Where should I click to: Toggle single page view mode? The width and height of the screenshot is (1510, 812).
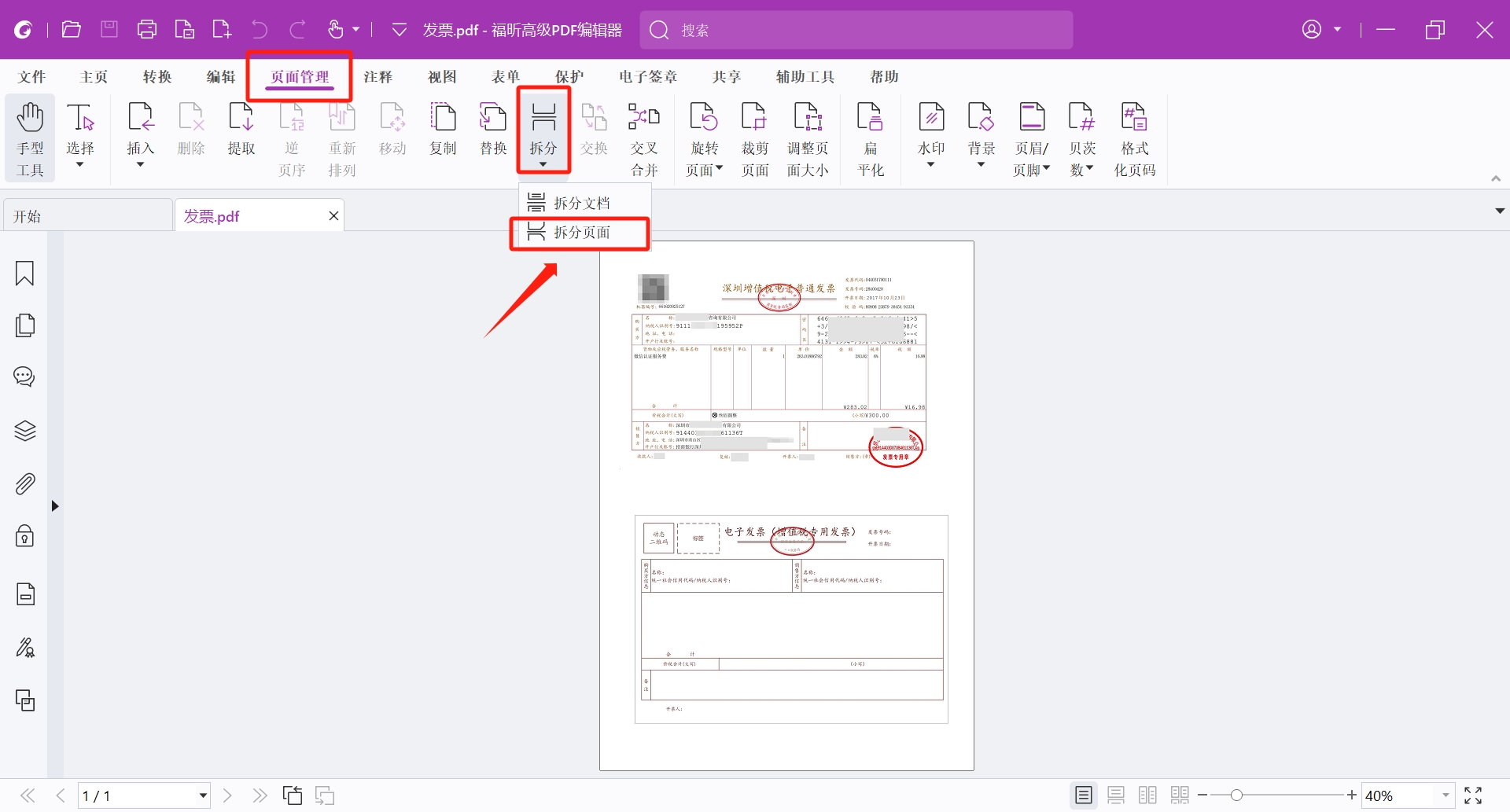(1084, 795)
